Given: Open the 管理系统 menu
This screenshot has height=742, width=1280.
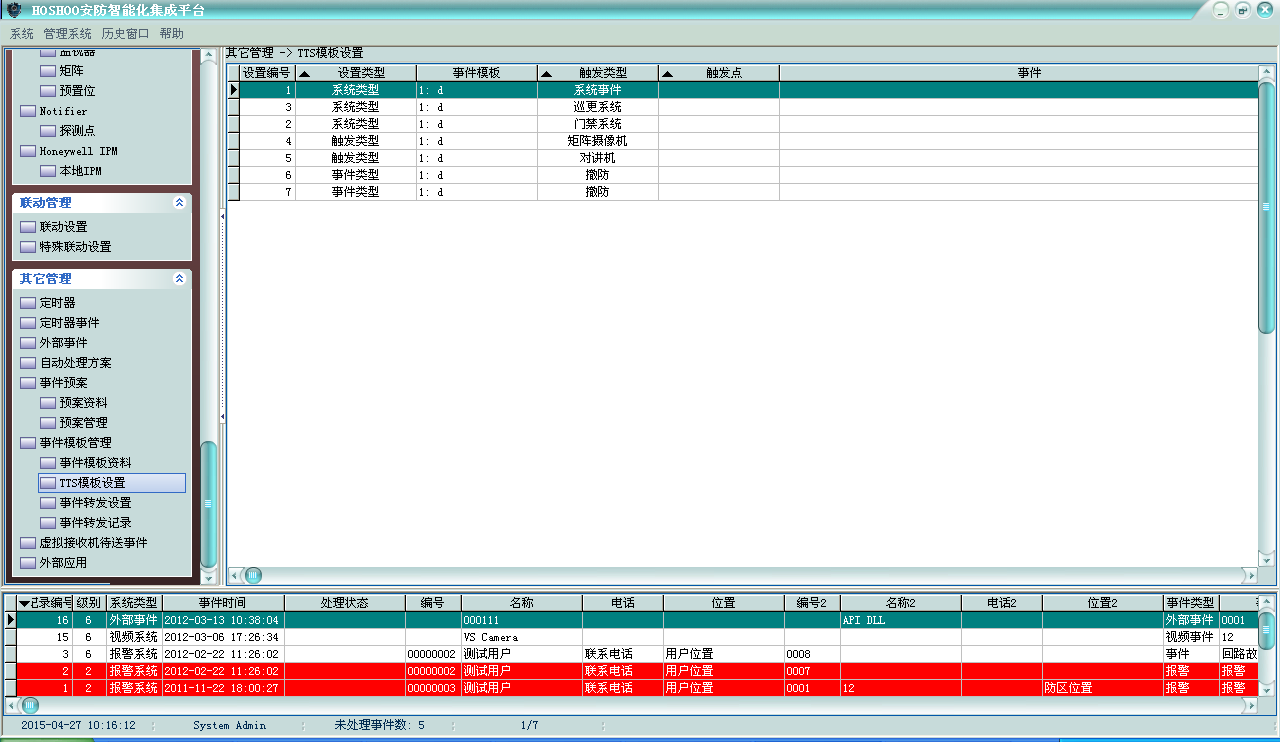Looking at the screenshot, I should click(67, 34).
